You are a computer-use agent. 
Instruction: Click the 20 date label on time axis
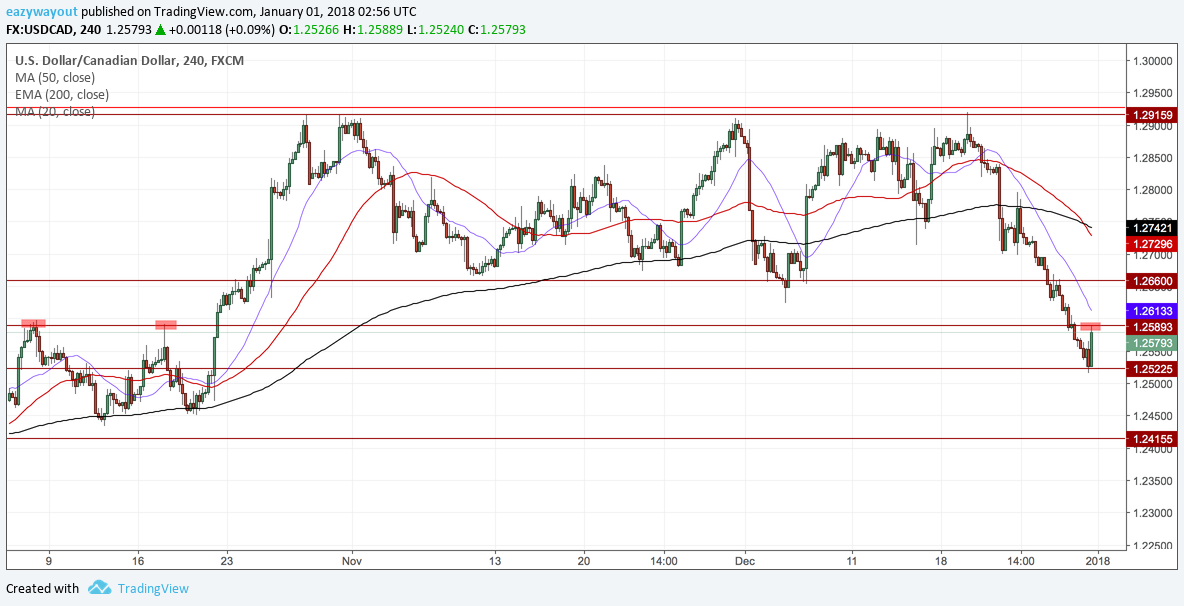point(583,562)
